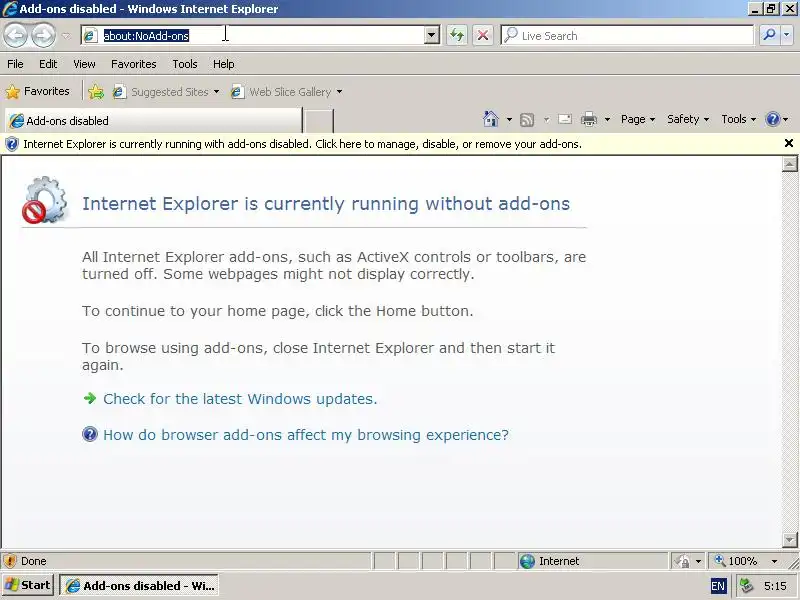The height and width of the screenshot is (600, 800).
Task: Click the 5:15 system clock
Action: (775, 586)
